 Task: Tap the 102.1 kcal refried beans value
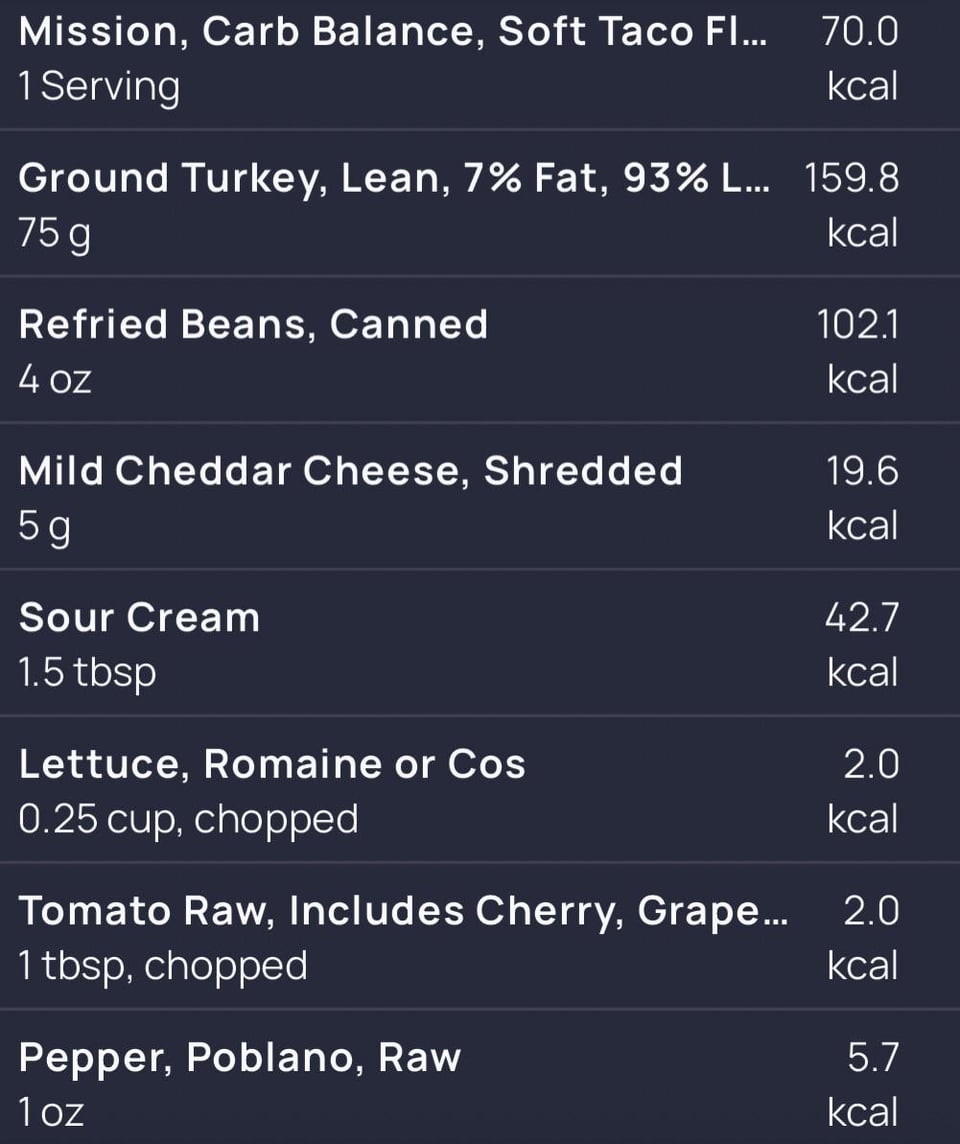(x=858, y=352)
